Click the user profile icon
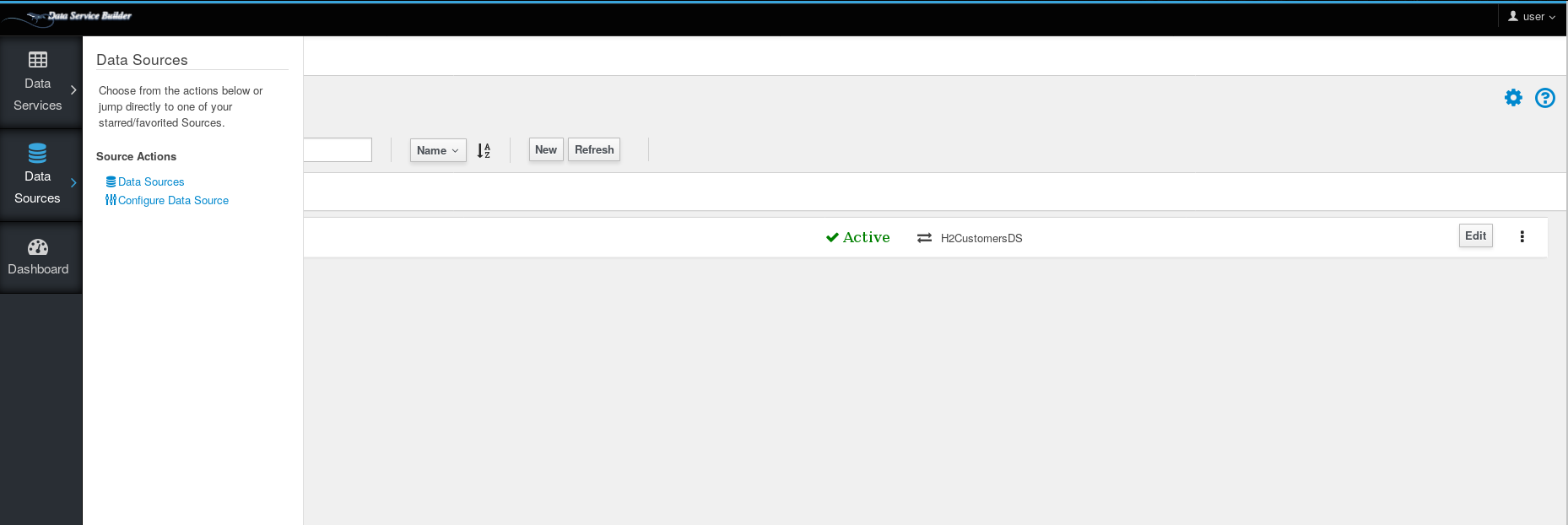Screen dimensions: 1568x525 [x=1513, y=16]
